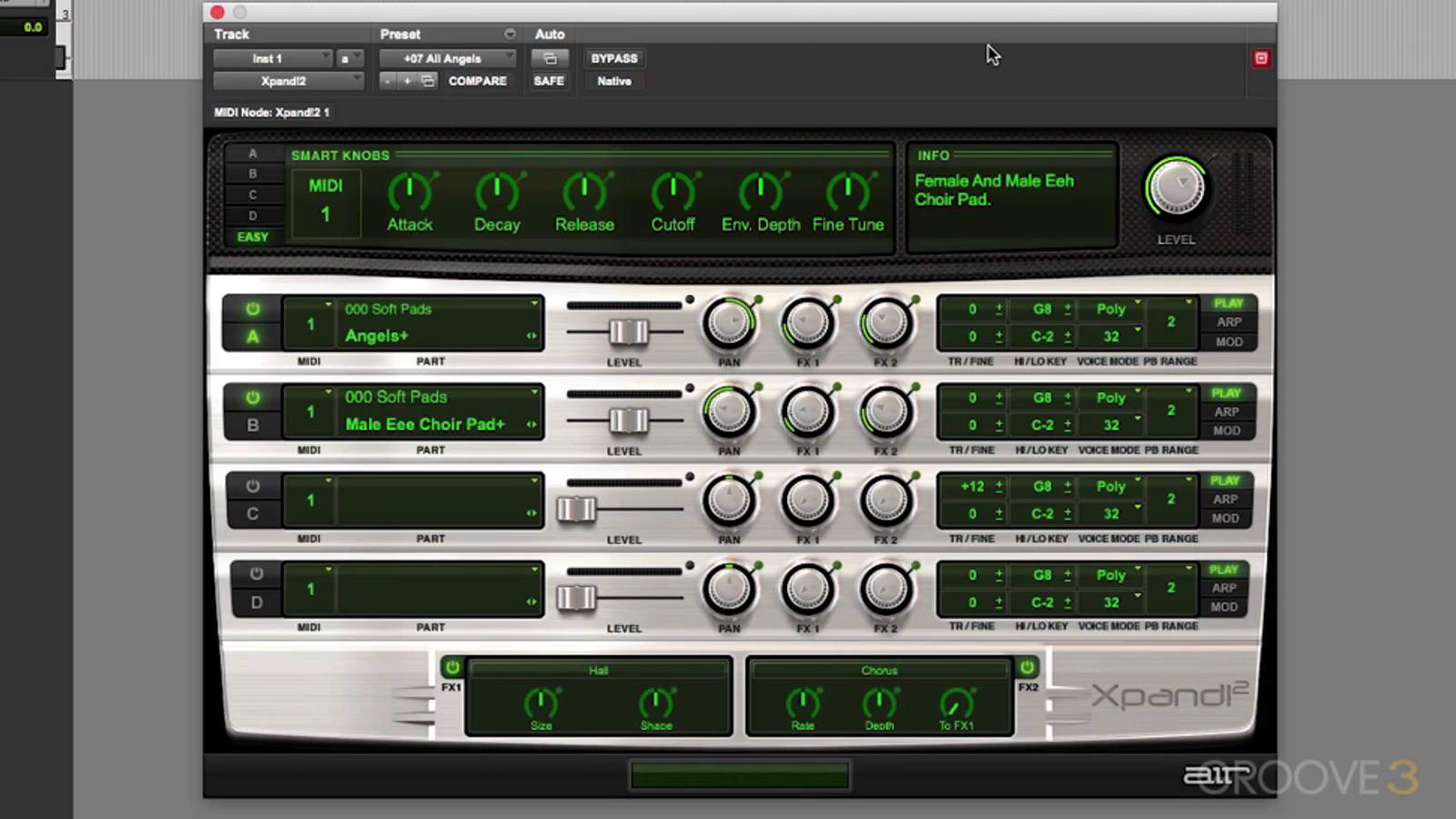Click the Cutoff smart knob

pos(672,192)
